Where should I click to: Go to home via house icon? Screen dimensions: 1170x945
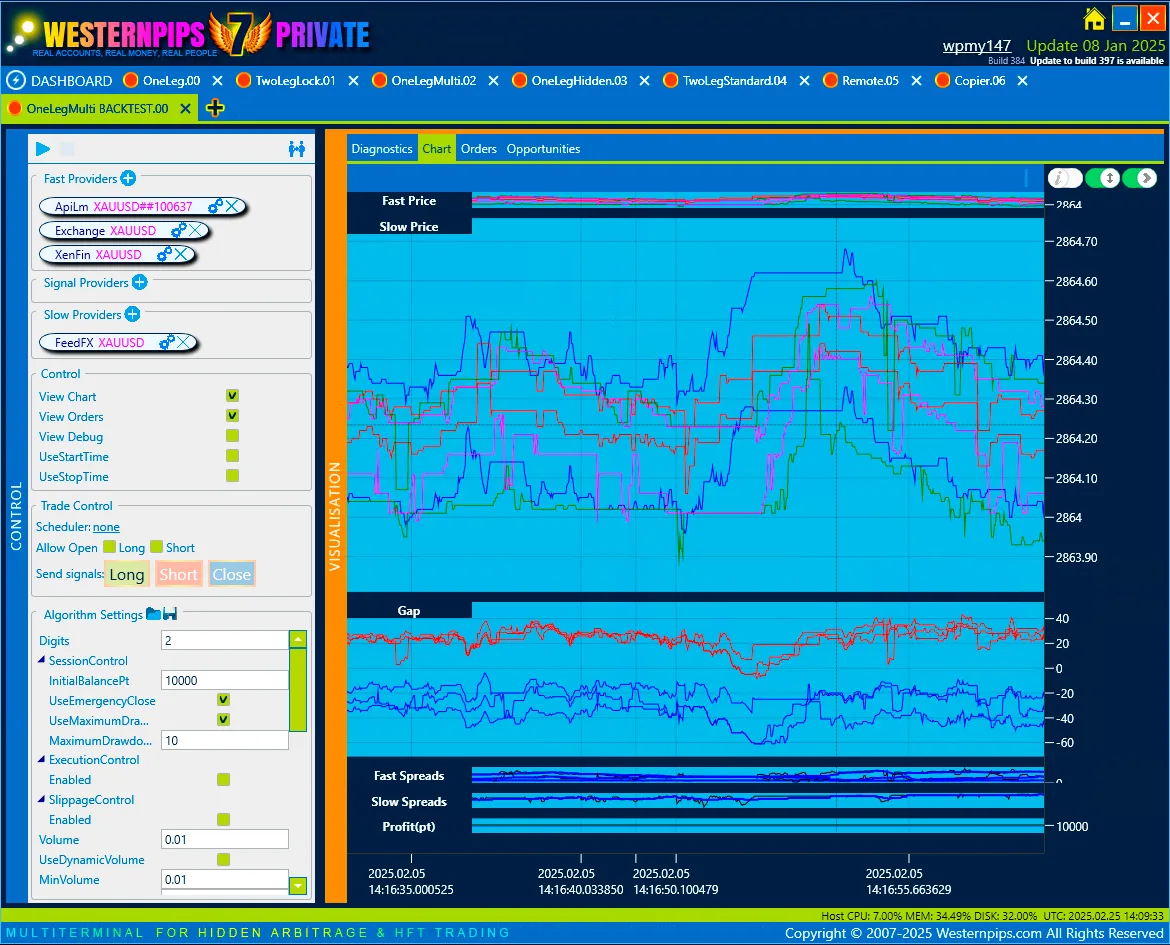(x=1094, y=18)
